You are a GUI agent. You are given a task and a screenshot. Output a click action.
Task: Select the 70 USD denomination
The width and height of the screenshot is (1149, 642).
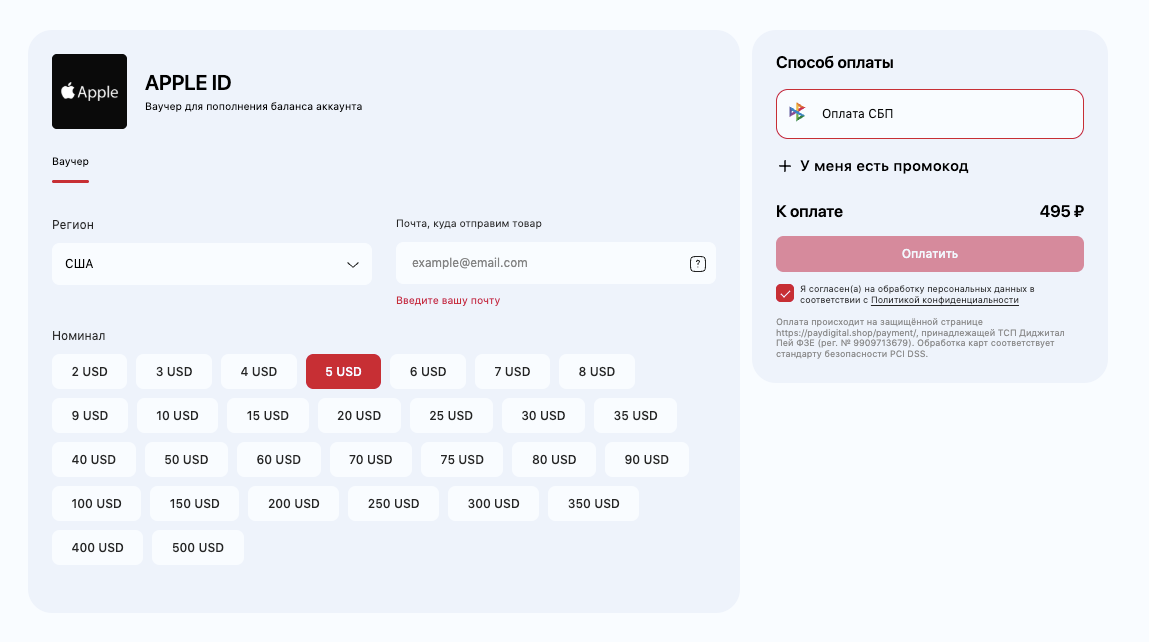tap(371, 460)
